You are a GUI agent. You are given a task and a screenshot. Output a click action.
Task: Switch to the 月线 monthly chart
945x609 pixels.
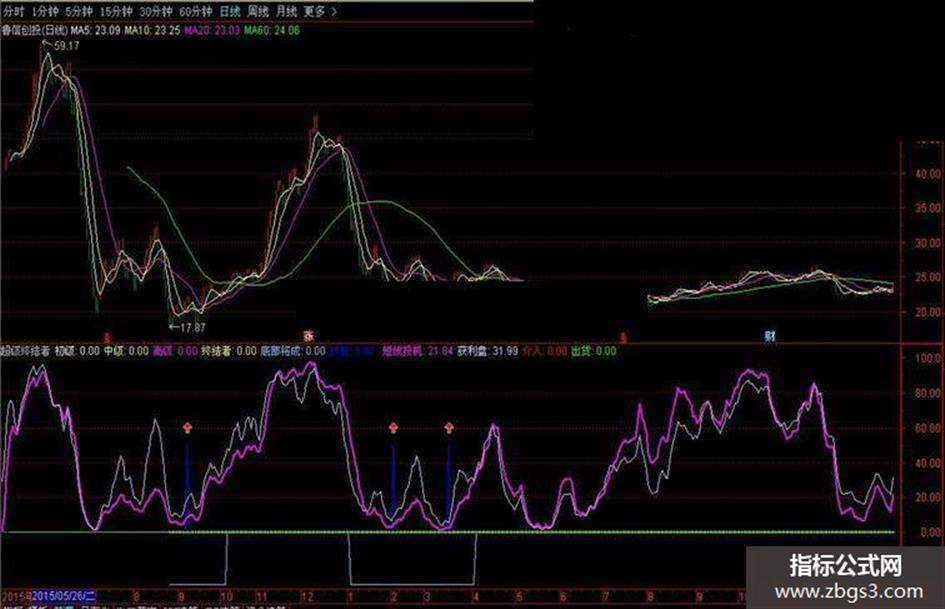[x=286, y=11]
